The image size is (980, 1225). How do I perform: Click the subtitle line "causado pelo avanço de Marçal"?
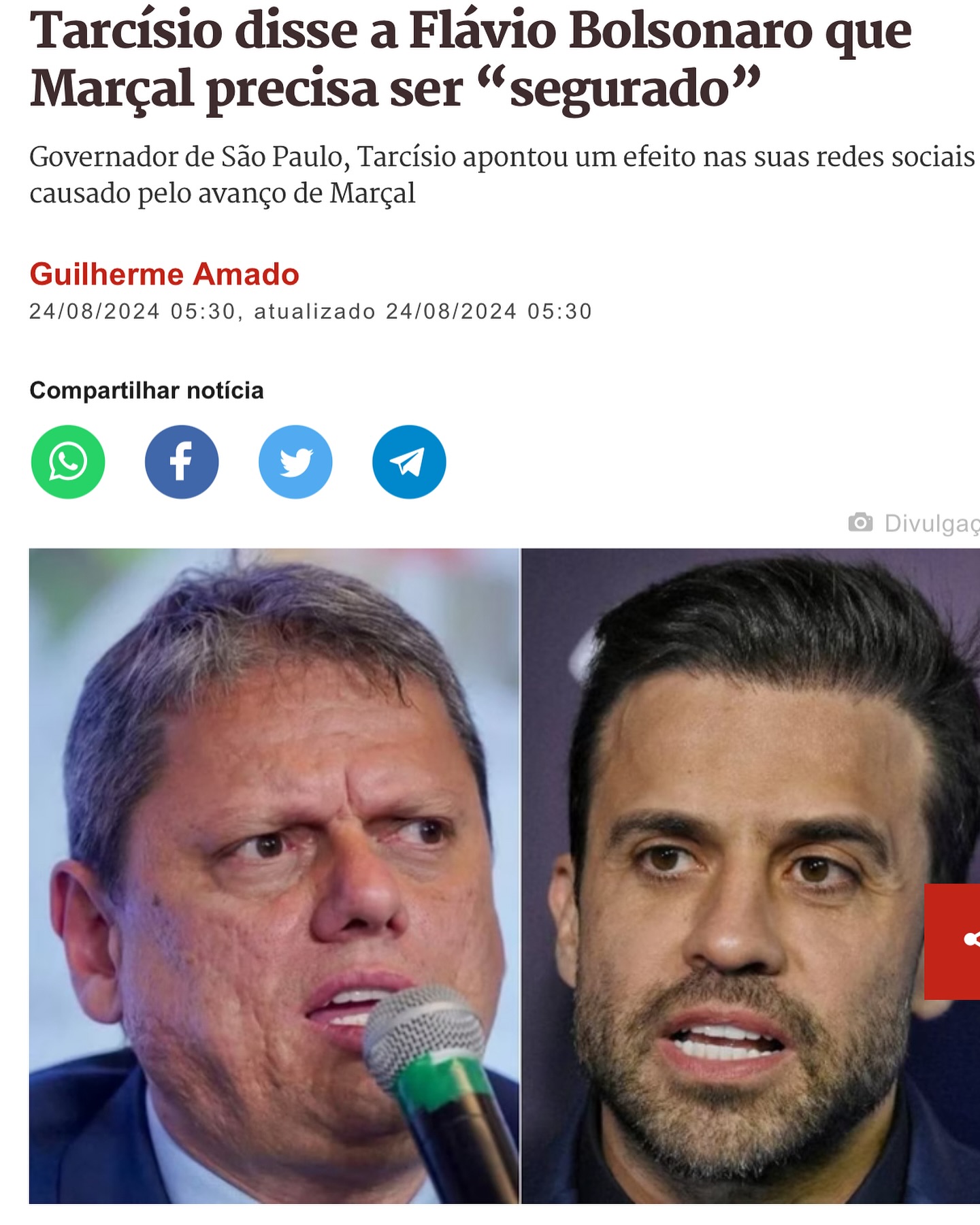tap(222, 193)
